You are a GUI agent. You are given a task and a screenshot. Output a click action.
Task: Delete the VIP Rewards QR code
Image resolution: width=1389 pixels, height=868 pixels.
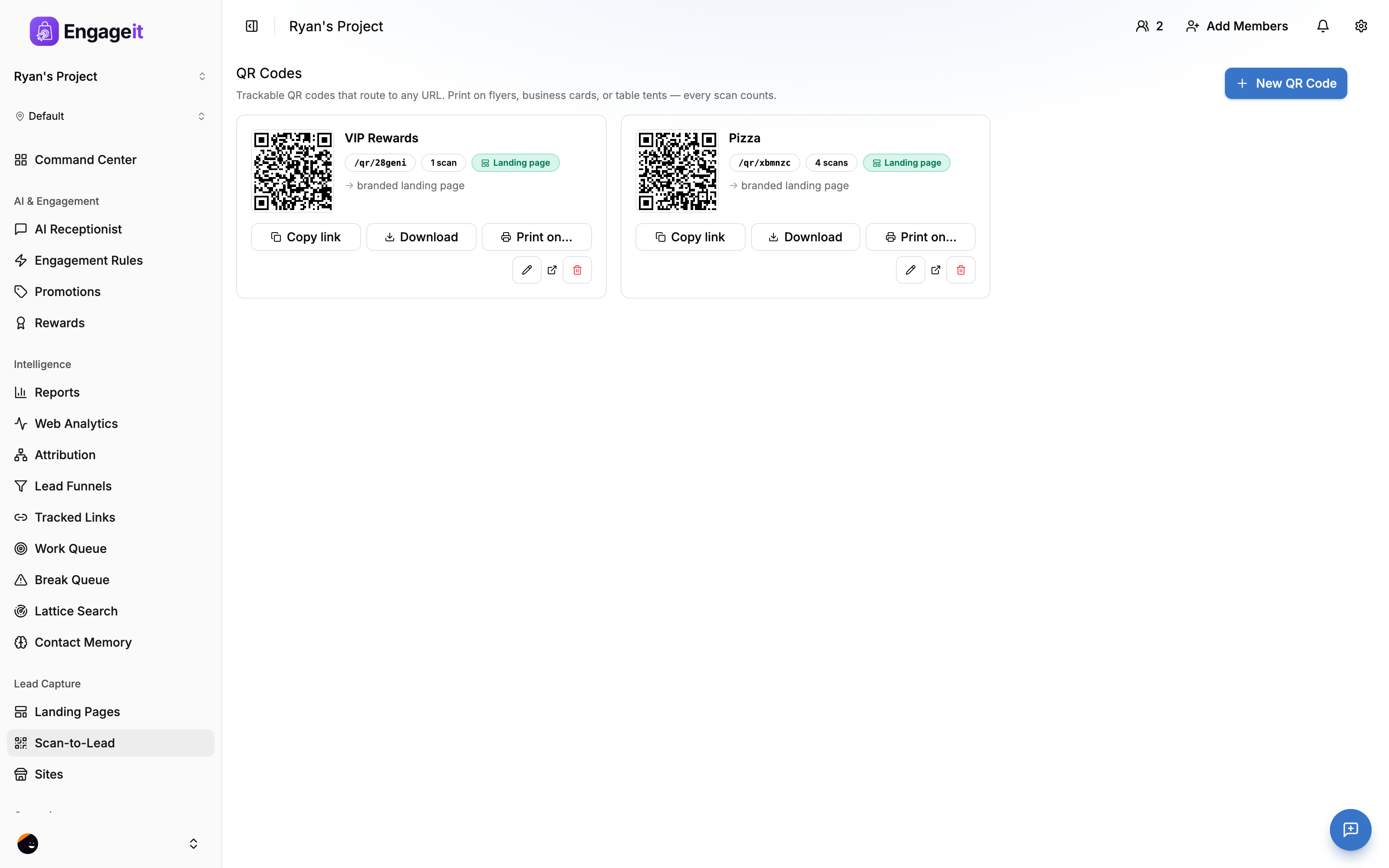click(577, 270)
